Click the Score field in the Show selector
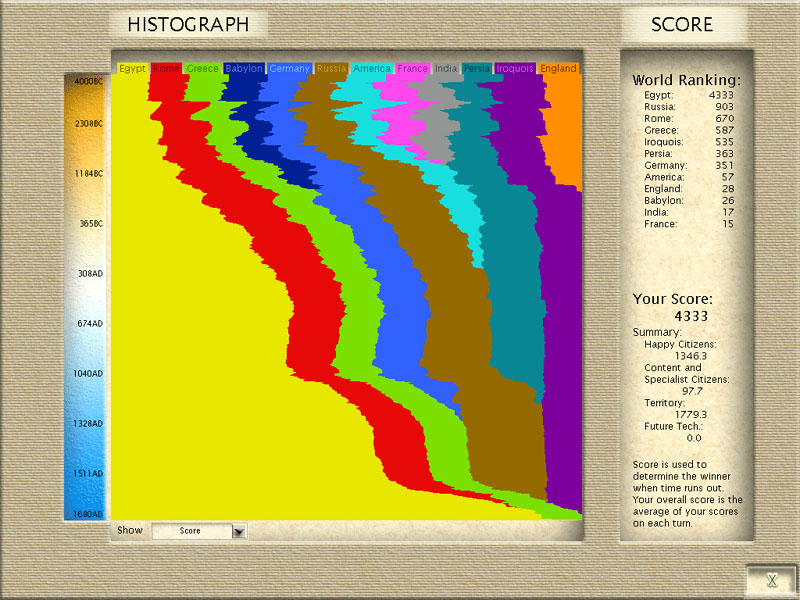 [190, 531]
